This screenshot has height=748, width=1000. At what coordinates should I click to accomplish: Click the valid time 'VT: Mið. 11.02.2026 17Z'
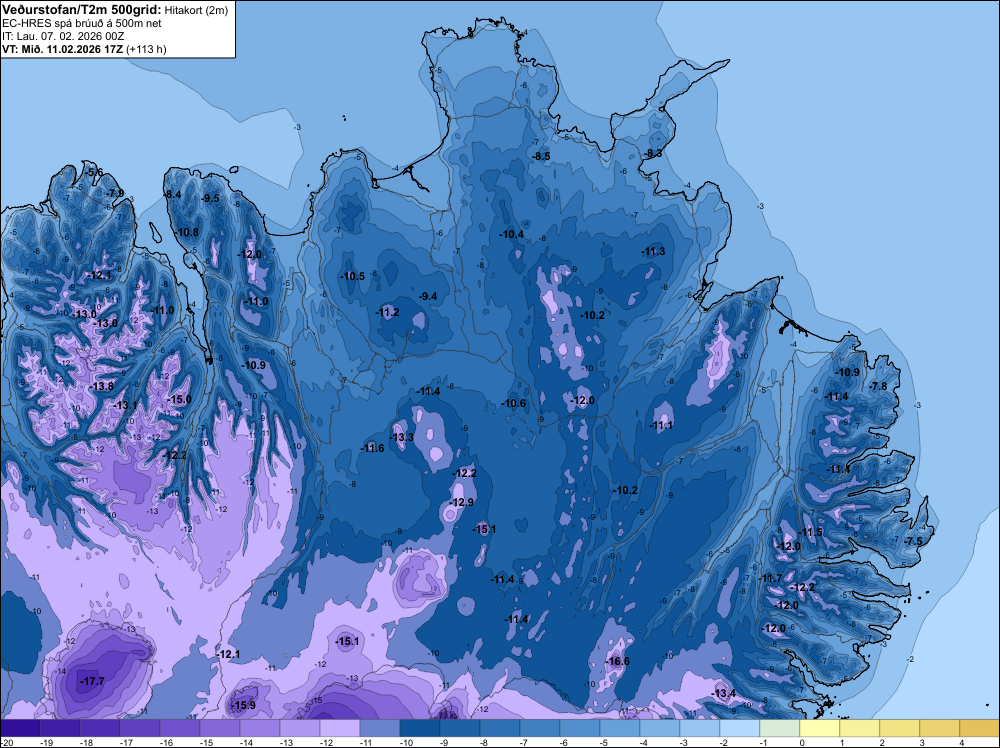tap(62, 49)
